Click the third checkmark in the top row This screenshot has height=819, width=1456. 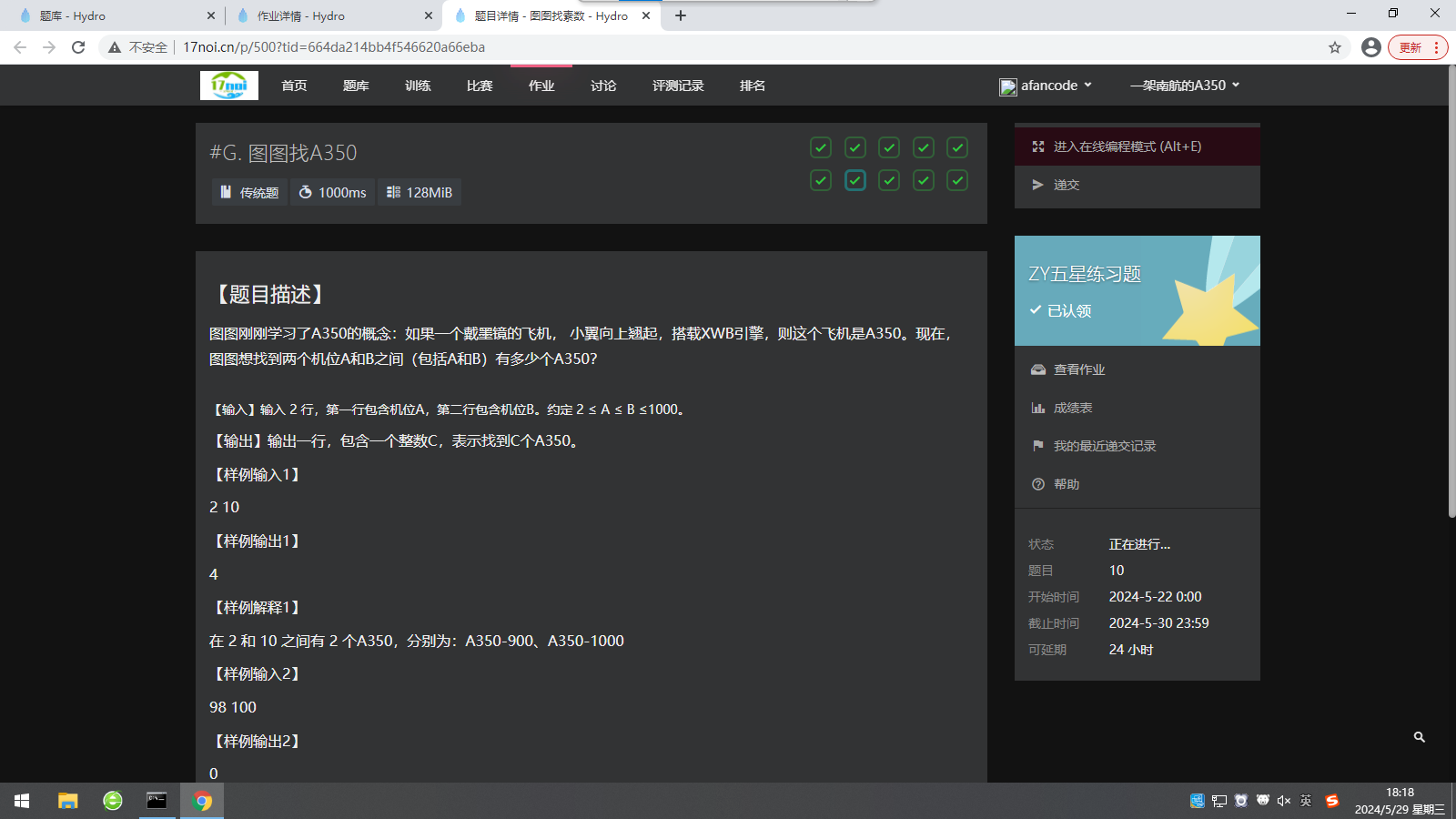point(889,147)
